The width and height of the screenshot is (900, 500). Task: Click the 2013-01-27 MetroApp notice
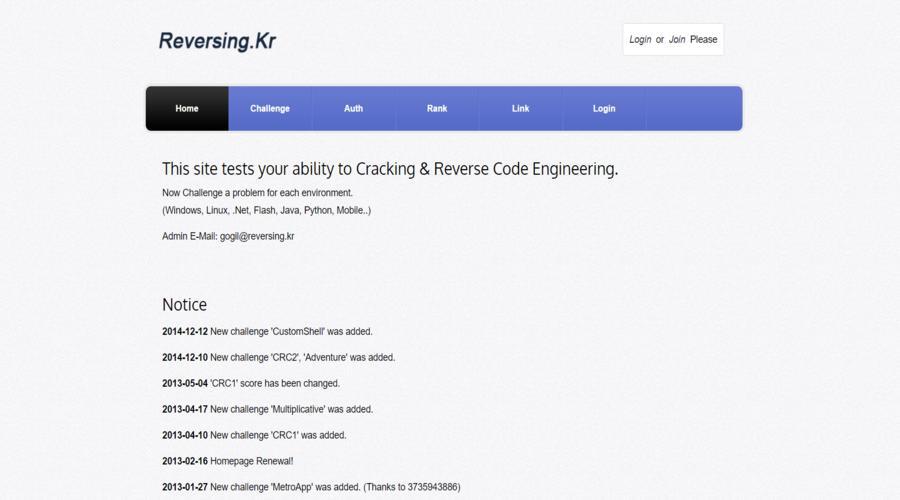point(311,487)
